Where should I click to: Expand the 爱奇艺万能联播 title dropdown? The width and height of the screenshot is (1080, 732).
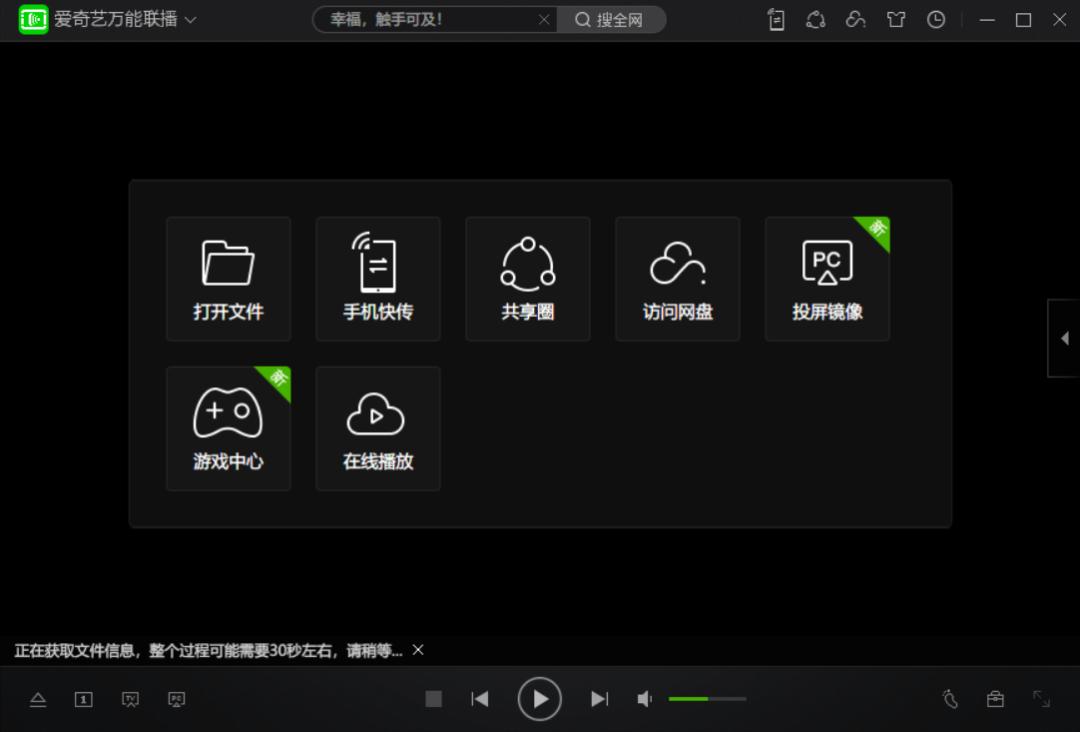[x=191, y=19]
